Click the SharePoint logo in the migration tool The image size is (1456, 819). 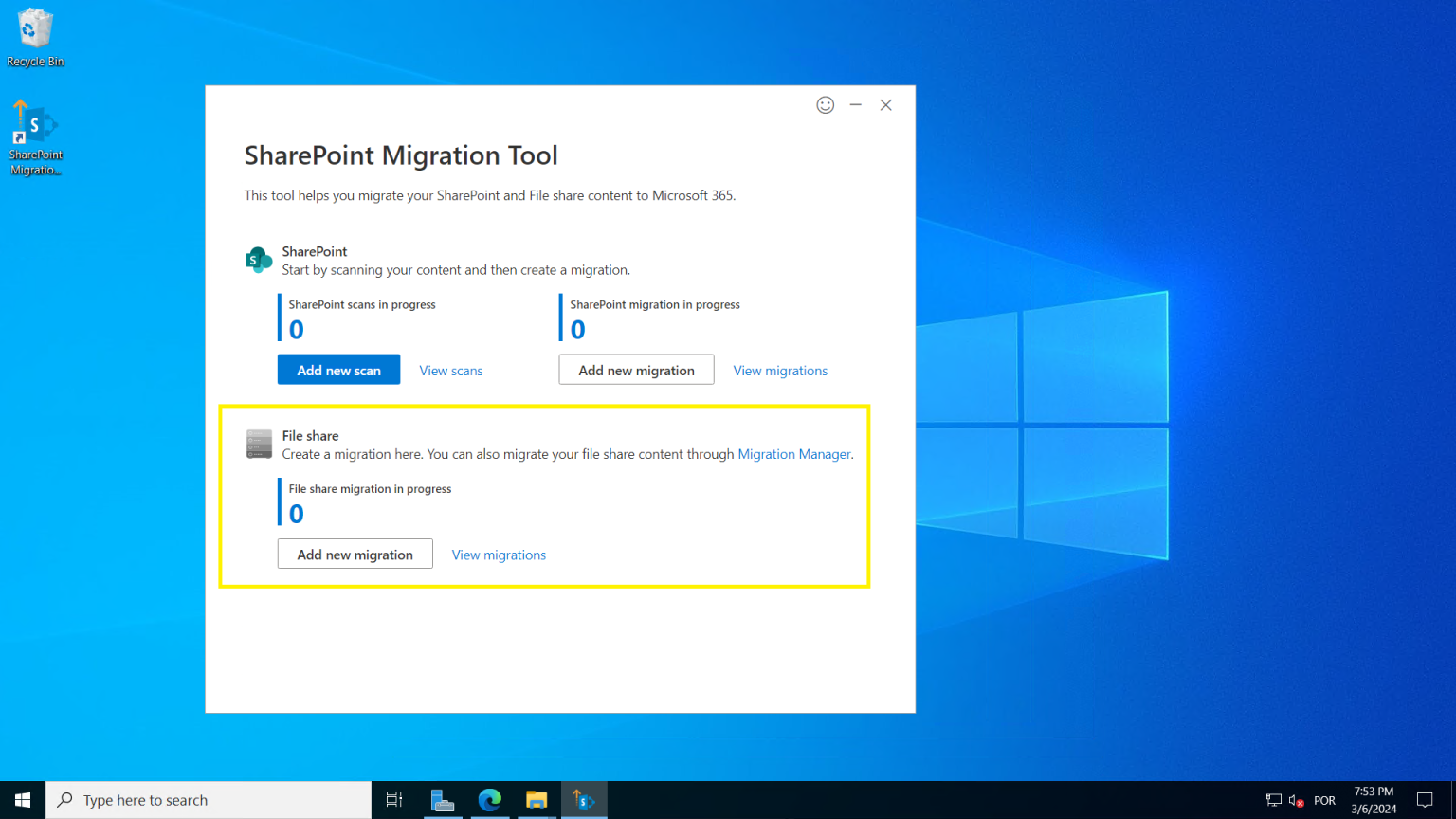(x=258, y=259)
